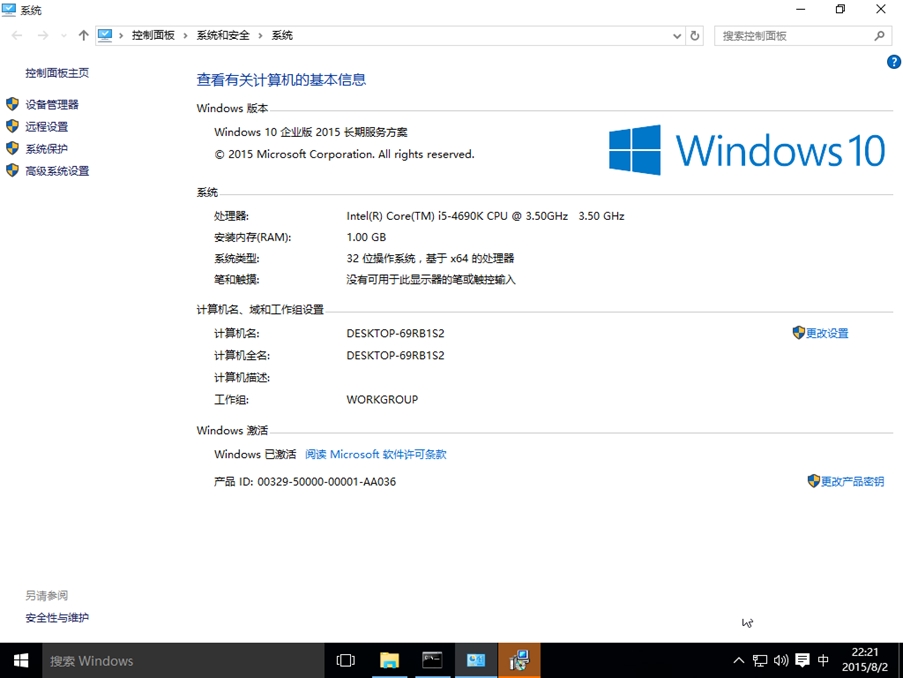Screen dimensions: 903x678
Task: Open the command prompt taskbar icon
Action: (432, 661)
